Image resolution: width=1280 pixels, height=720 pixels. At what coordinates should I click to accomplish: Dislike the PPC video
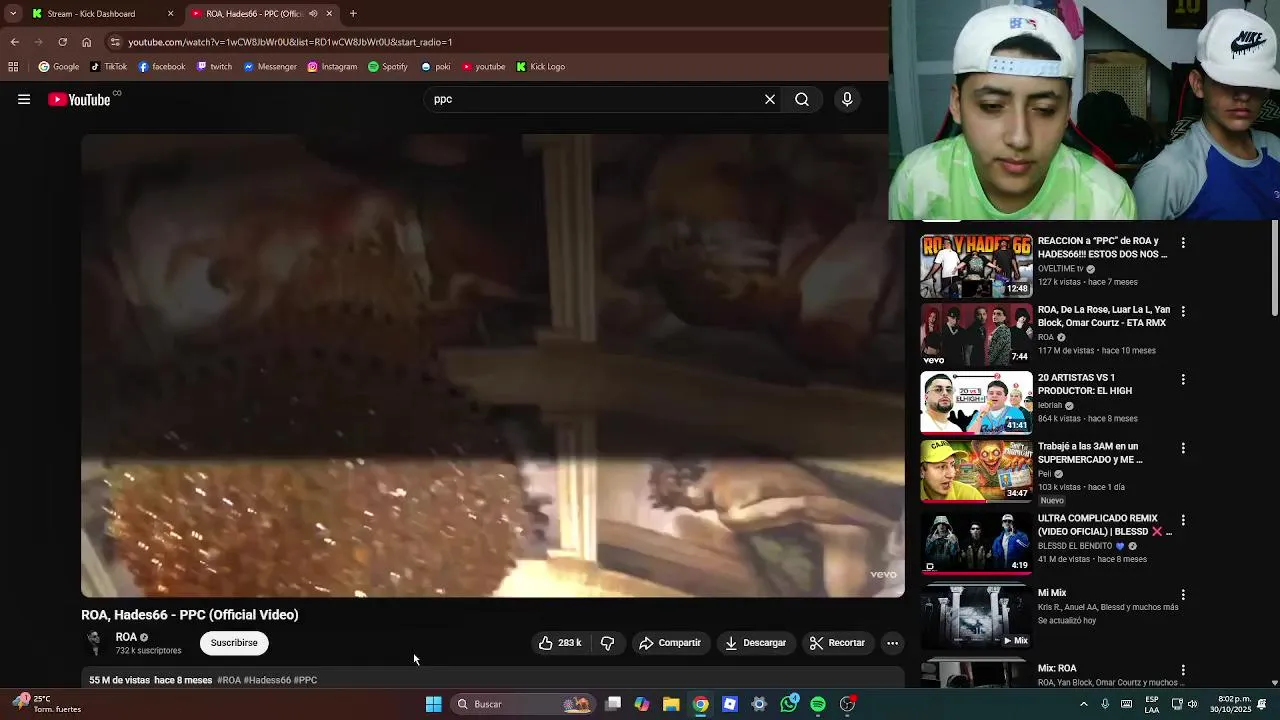pos(607,643)
